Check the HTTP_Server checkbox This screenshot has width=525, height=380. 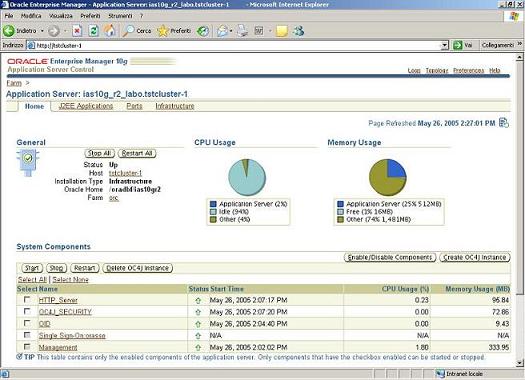point(27,300)
